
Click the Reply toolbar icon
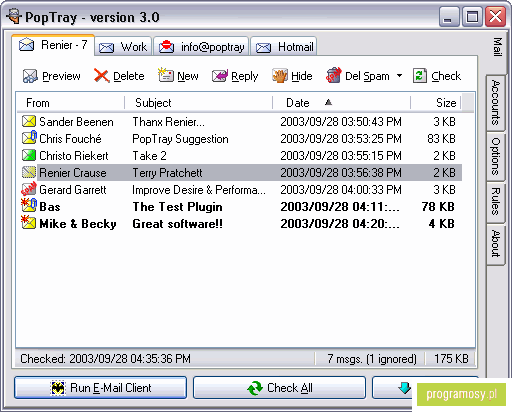(x=220, y=76)
